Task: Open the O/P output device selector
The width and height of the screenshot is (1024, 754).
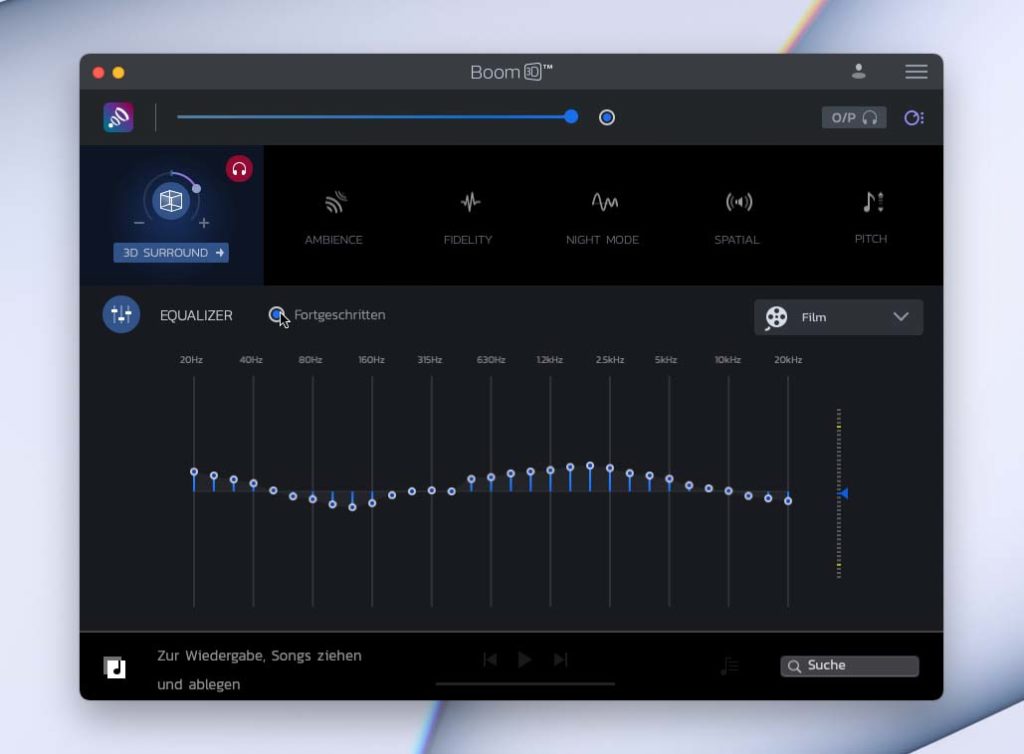Action: pos(853,117)
